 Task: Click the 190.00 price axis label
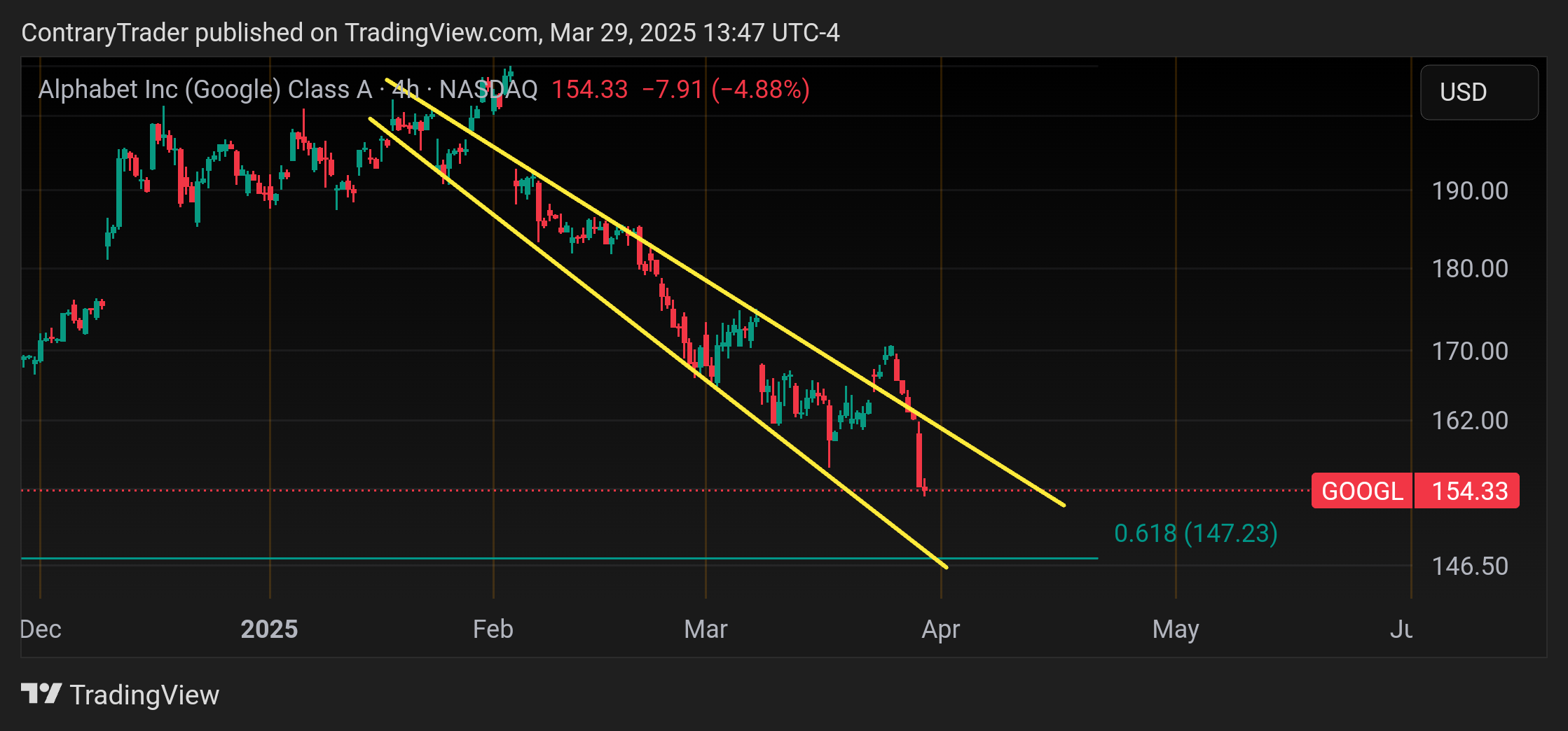pos(1470,190)
